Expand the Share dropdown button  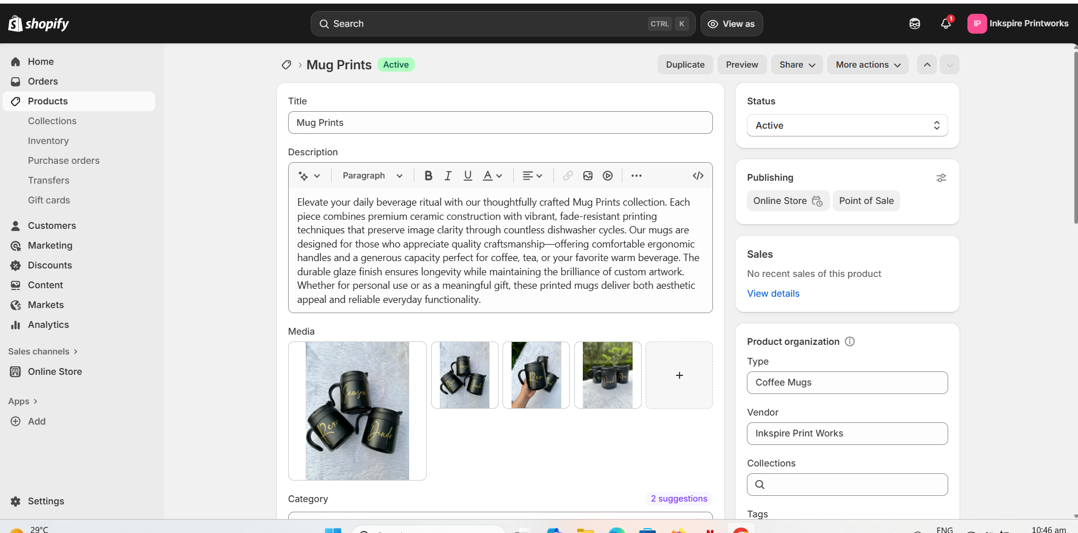point(797,65)
